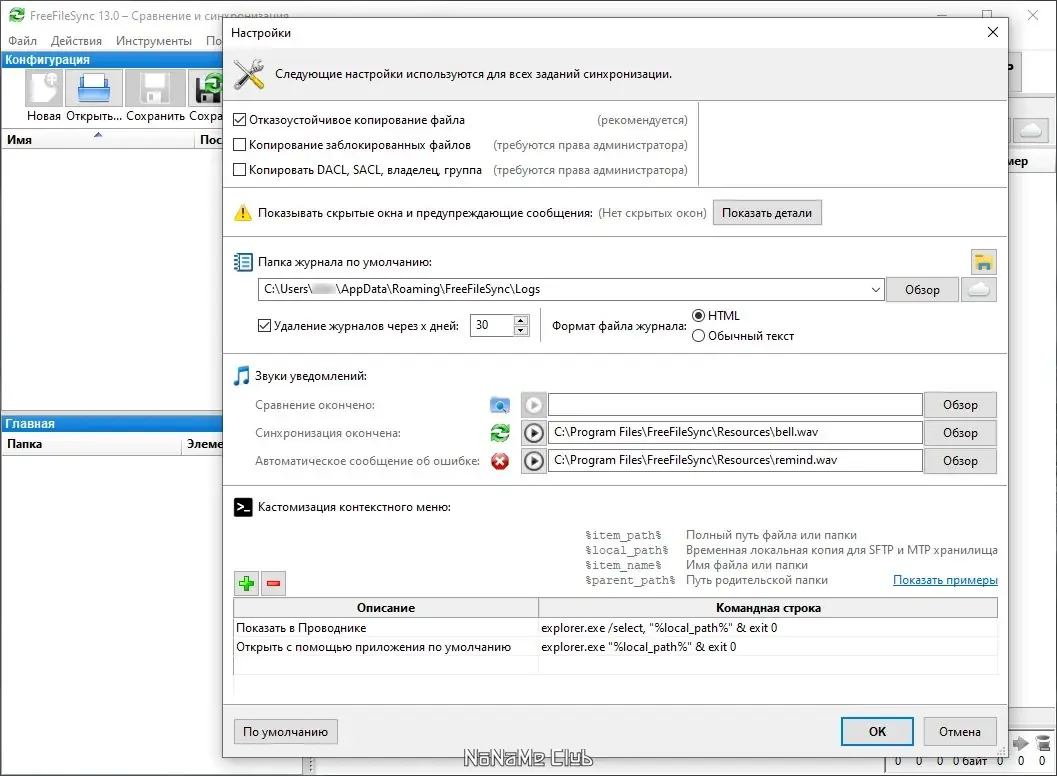Image resolution: width=1057 pixels, height=776 pixels.
Task: Click the log folder path text field
Action: [563, 290]
